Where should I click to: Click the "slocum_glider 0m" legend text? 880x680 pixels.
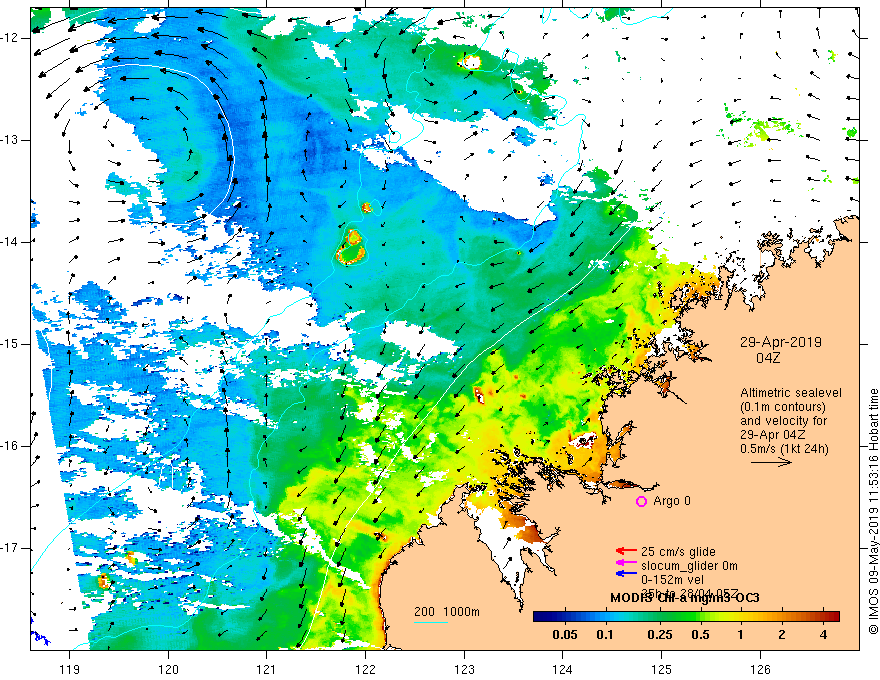(x=689, y=566)
